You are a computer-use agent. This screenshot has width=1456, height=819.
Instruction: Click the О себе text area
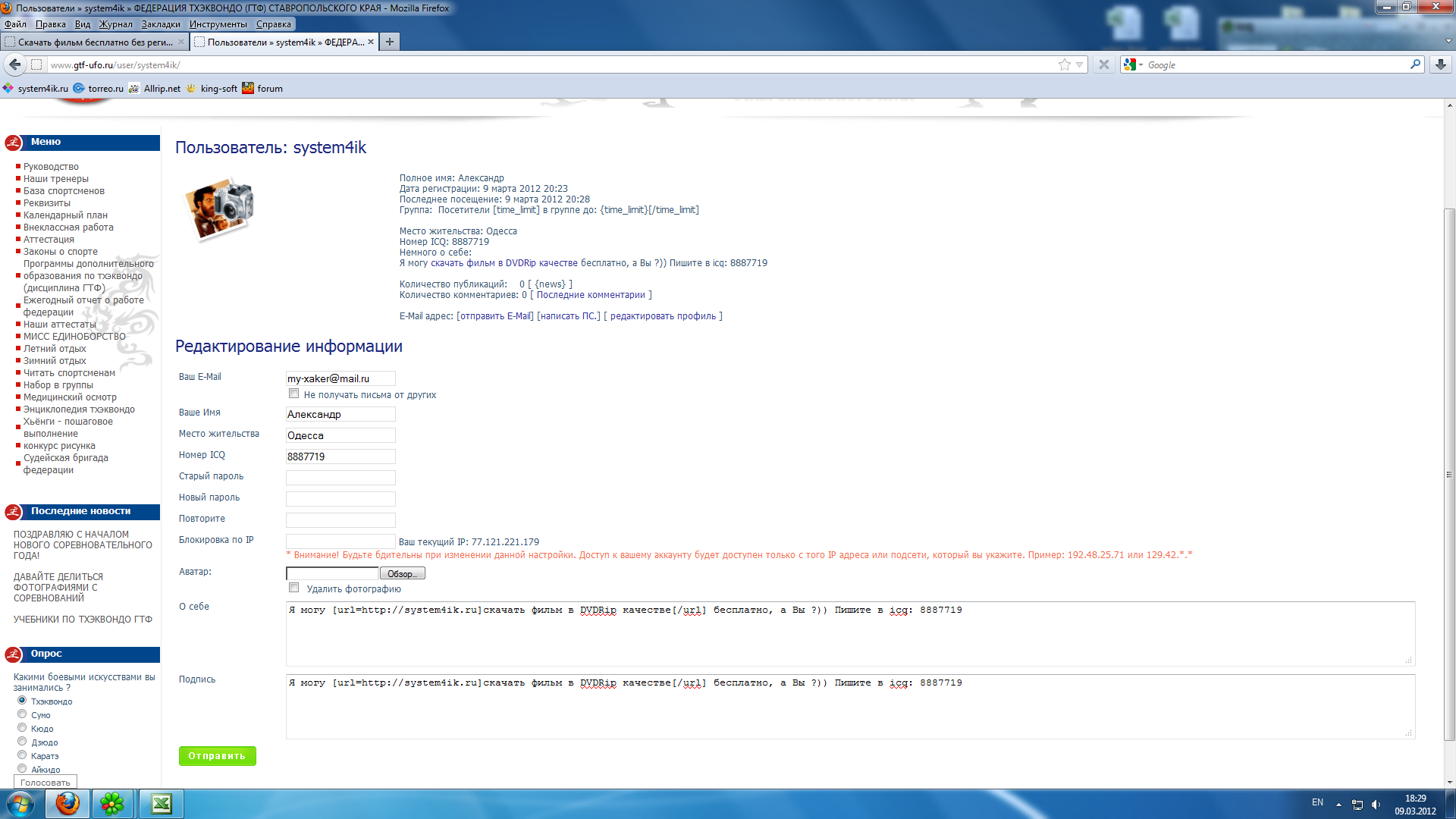[850, 634]
